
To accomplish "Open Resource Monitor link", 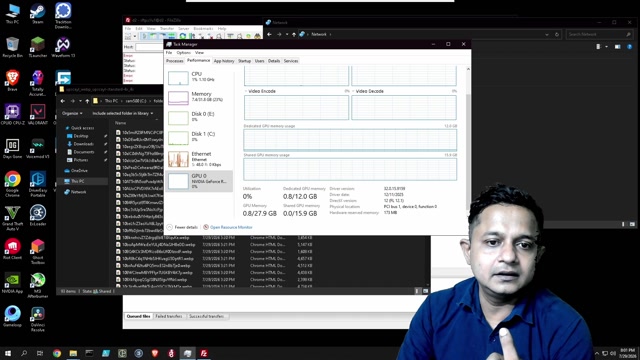I will tap(228, 227).
